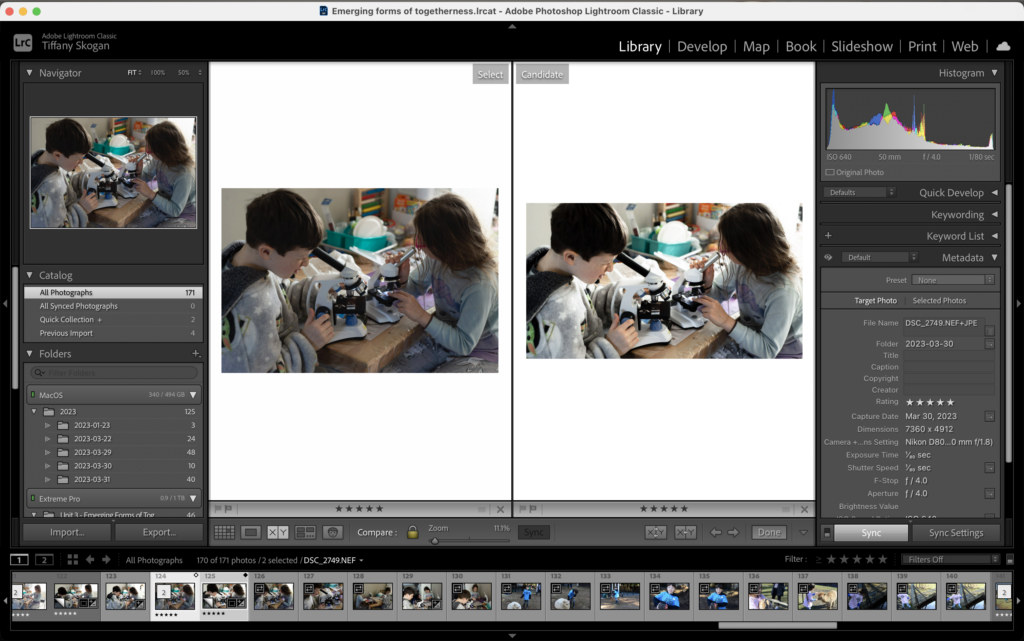Click Done in the compare toolbar
This screenshot has width=1024, height=641.
769,533
